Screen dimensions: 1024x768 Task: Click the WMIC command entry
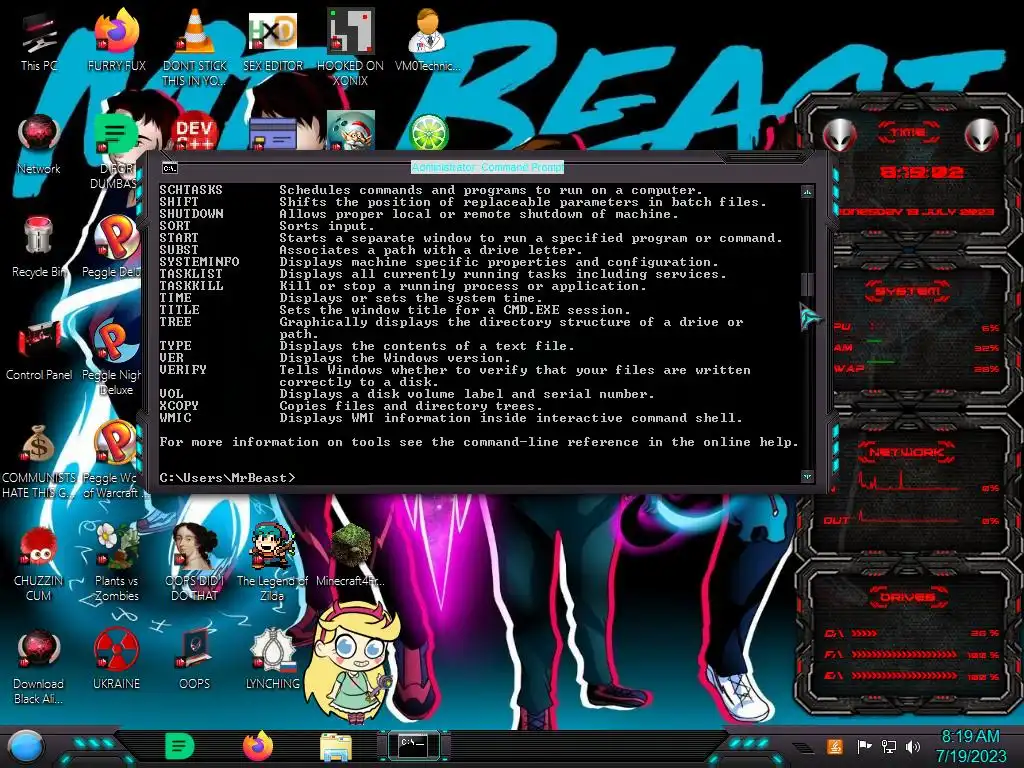tap(176, 417)
